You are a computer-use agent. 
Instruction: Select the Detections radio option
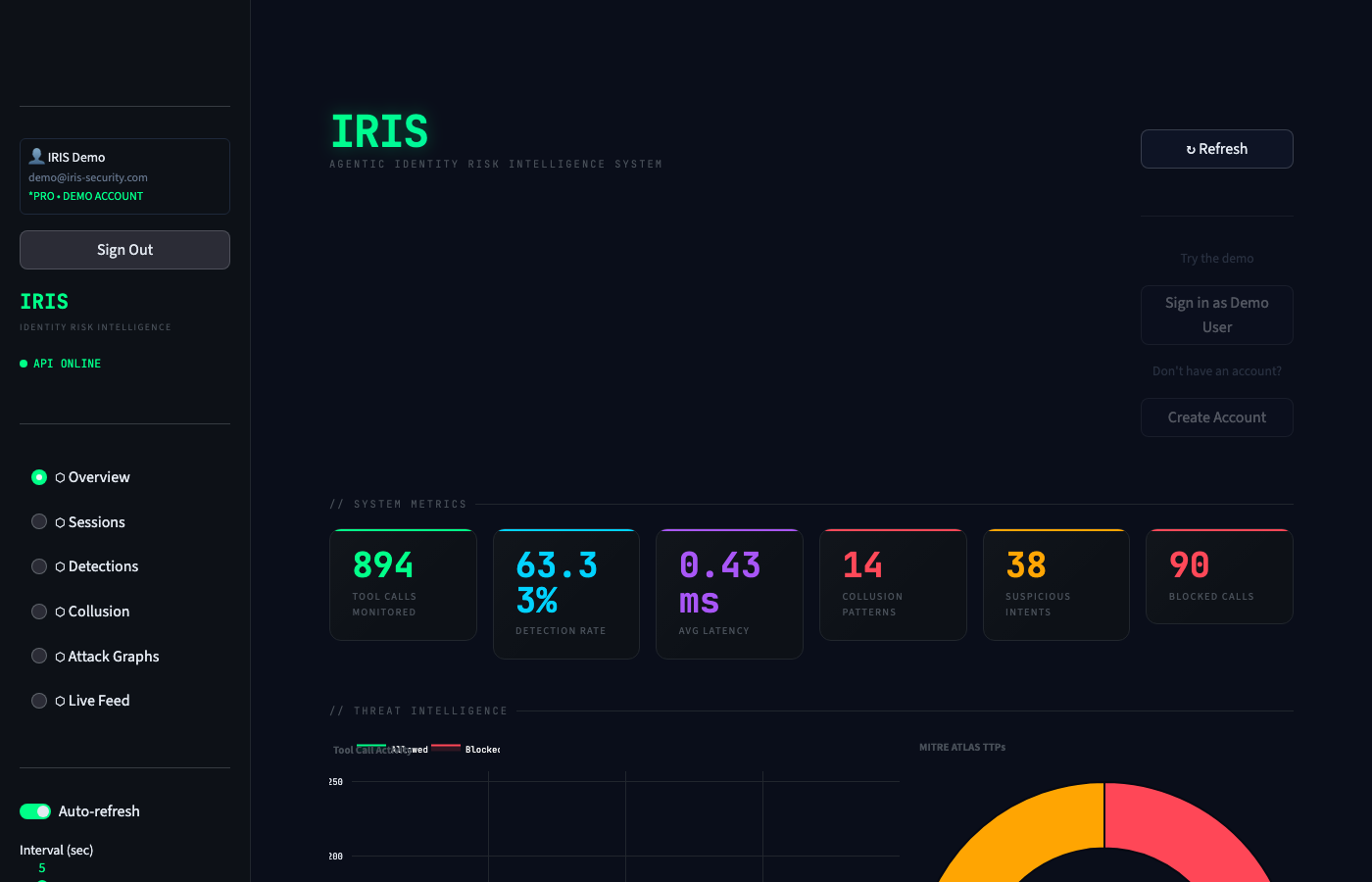39,566
